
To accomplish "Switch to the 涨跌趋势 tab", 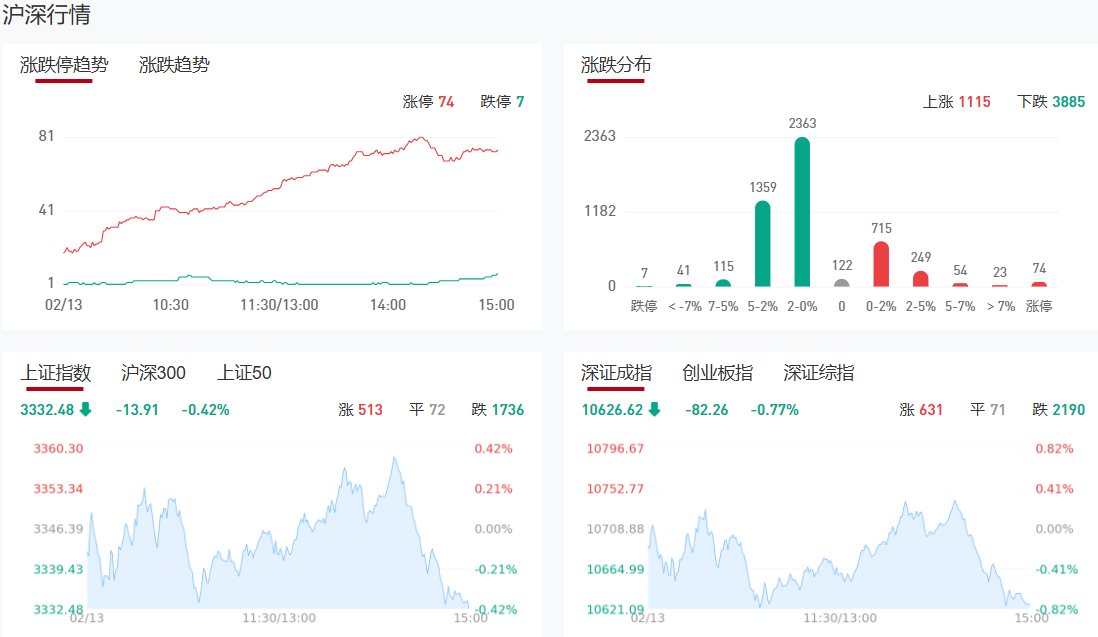I will click(x=174, y=66).
